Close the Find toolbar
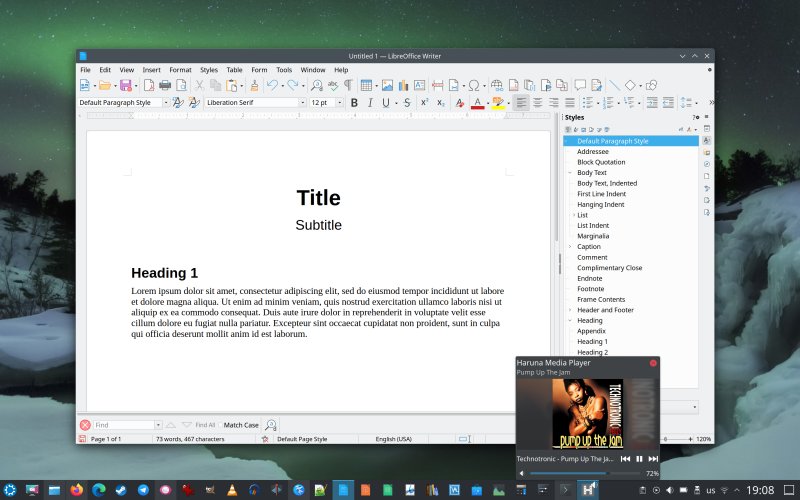Screen dimensions: 800x500 85,425
